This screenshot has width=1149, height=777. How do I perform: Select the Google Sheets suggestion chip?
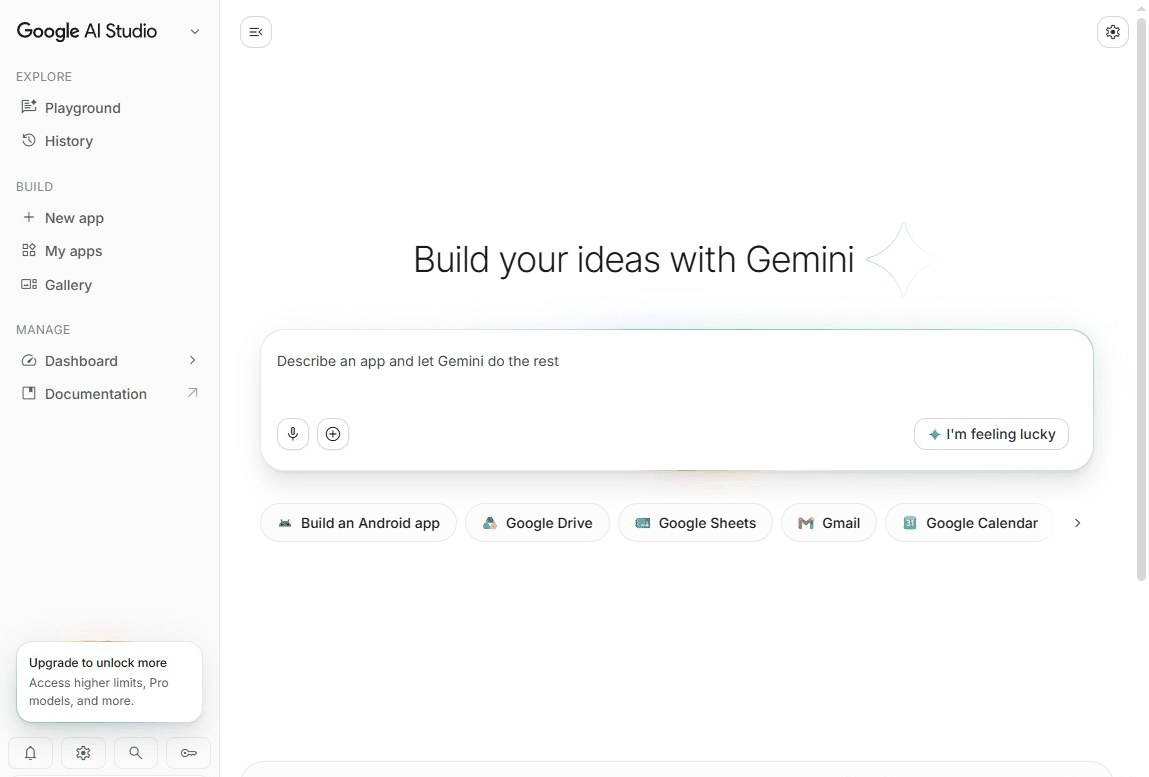[x=695, y=523]
